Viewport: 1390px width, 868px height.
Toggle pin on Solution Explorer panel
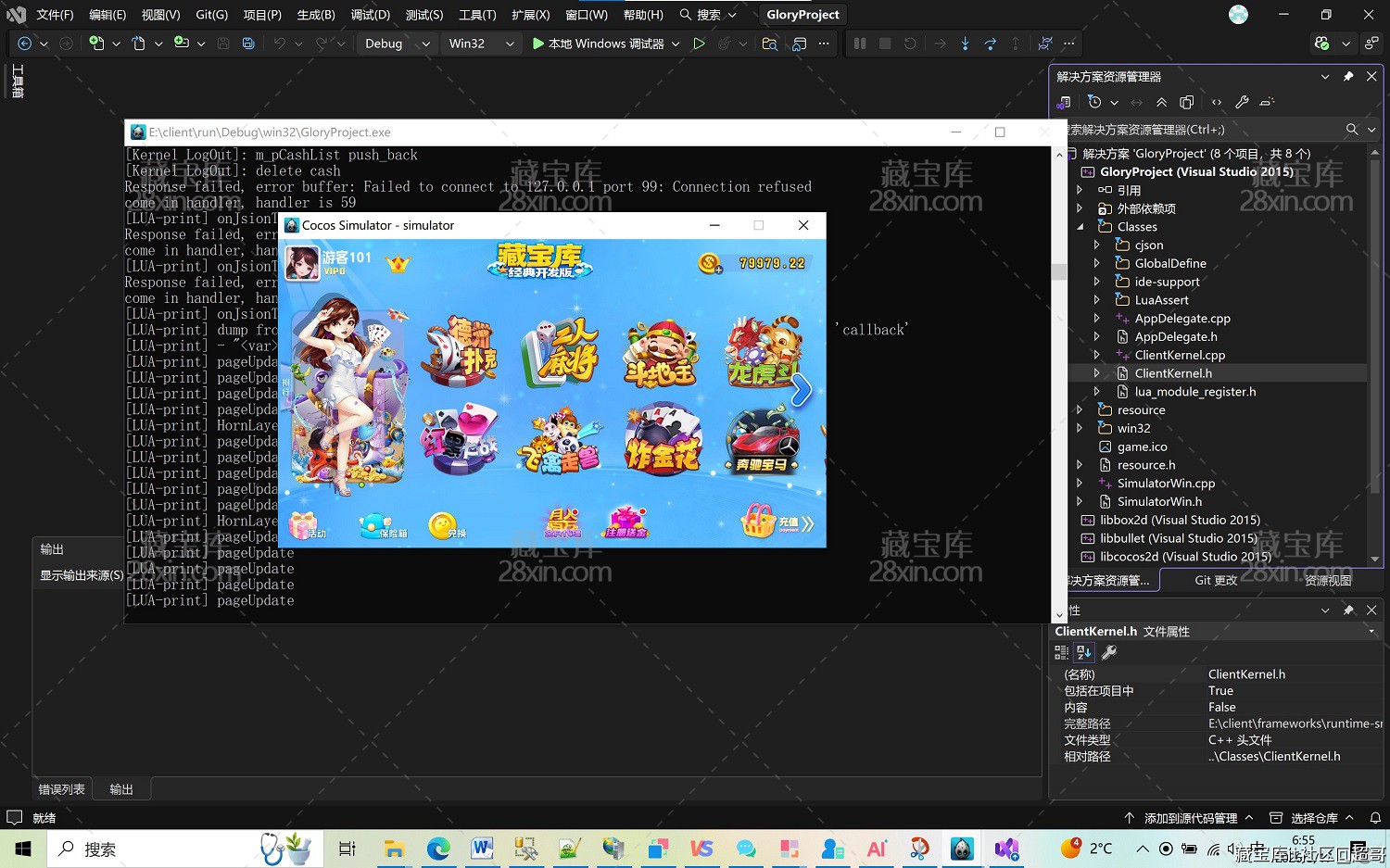[1348, 77]
